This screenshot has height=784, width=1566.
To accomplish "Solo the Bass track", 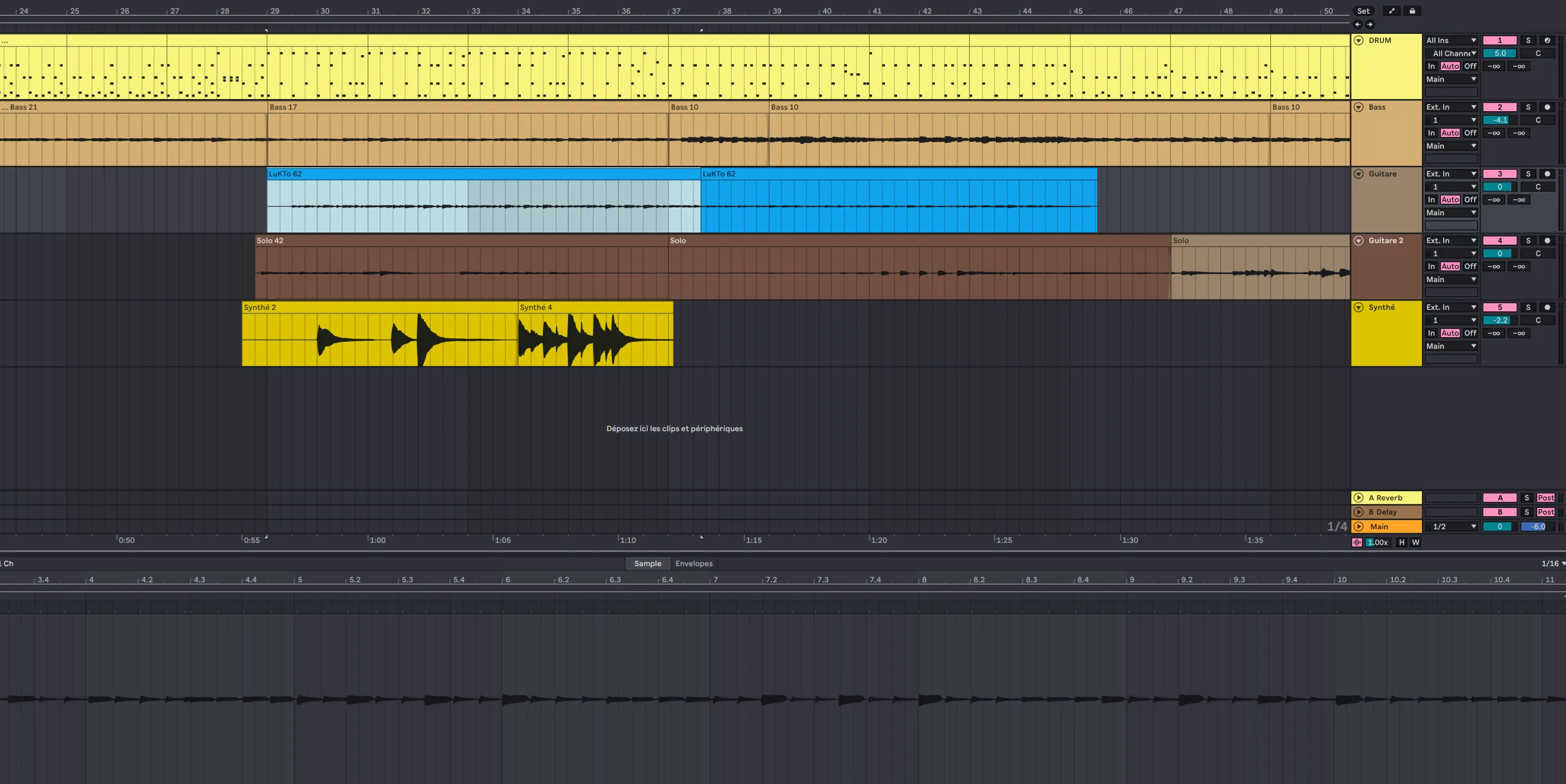I will pyautogui.click(x=1528, y=107).
